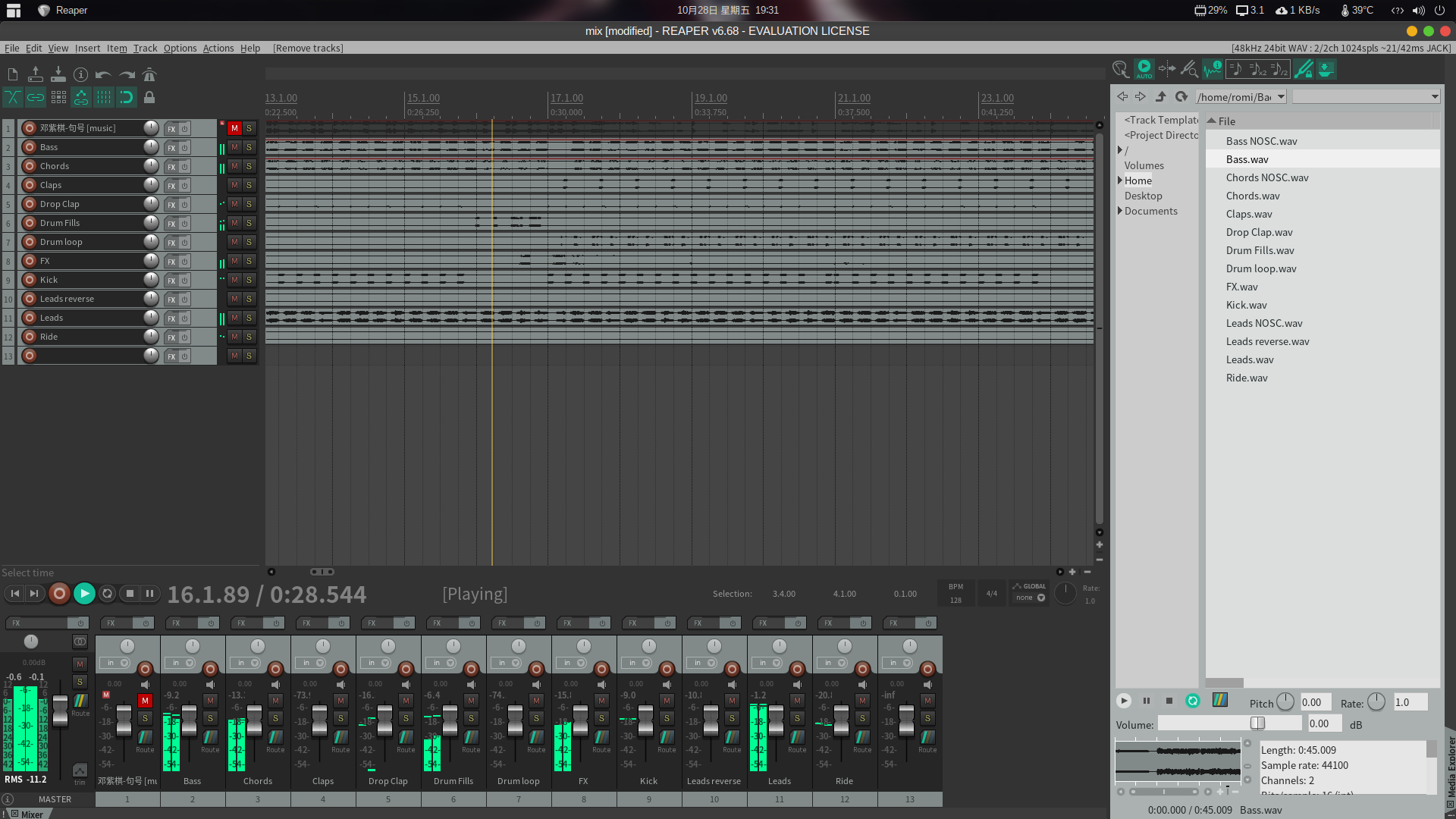
Task: Toggle the Grid lines icon
Action: coord(104,97)
